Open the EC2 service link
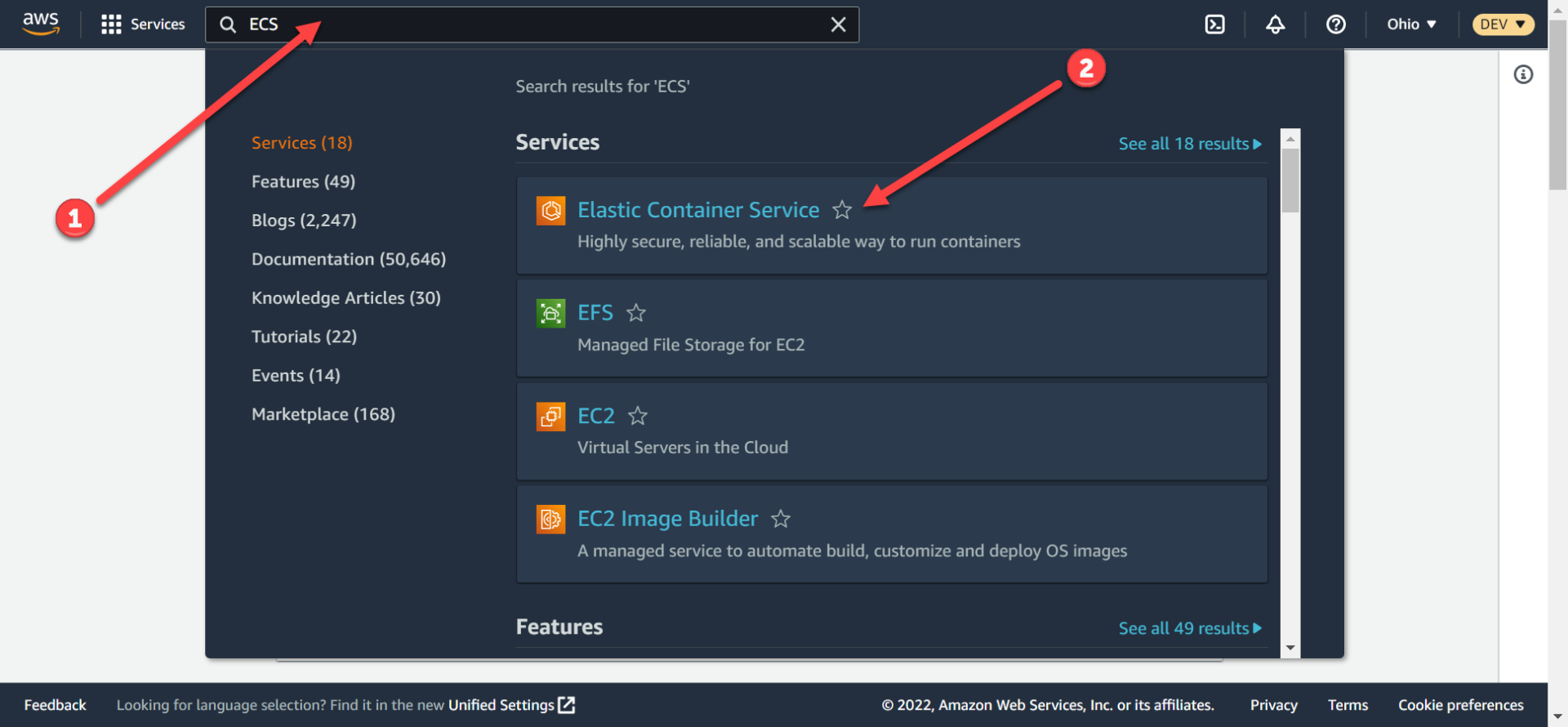Screen dimensions: 1568x727 click(596, 416)
